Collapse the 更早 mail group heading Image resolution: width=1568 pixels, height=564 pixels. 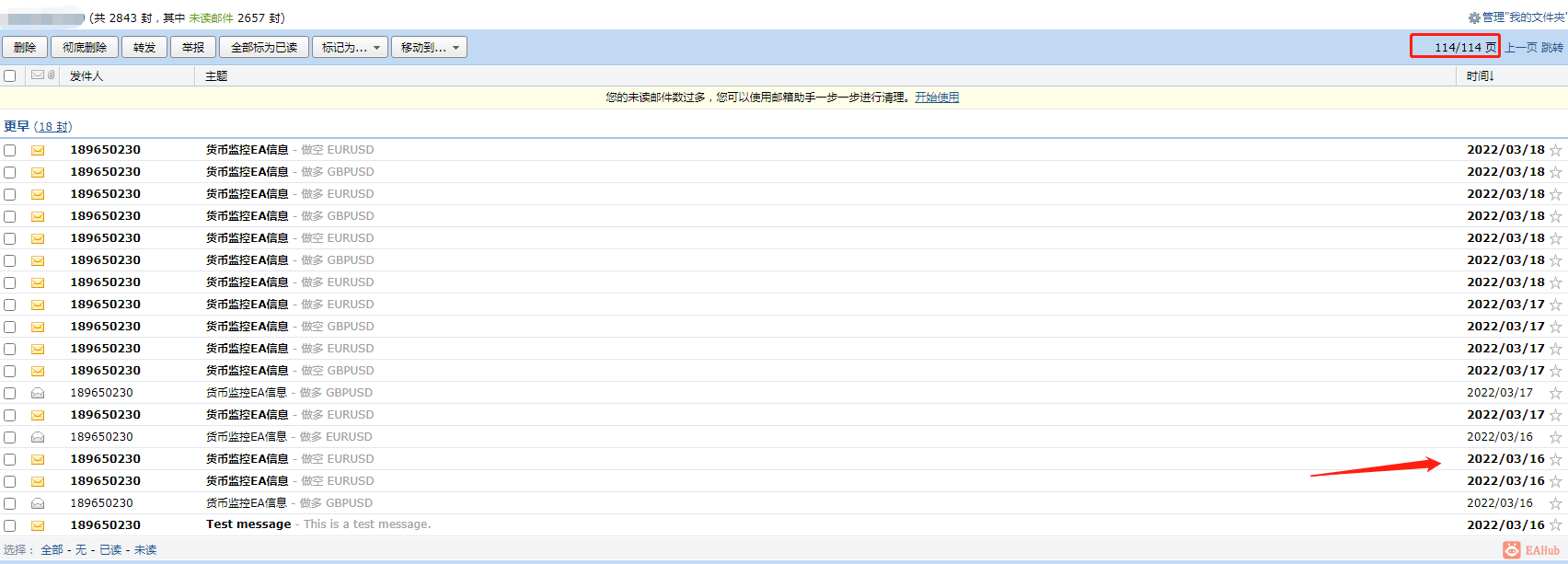pyautogui.click(x=17, y=126)
